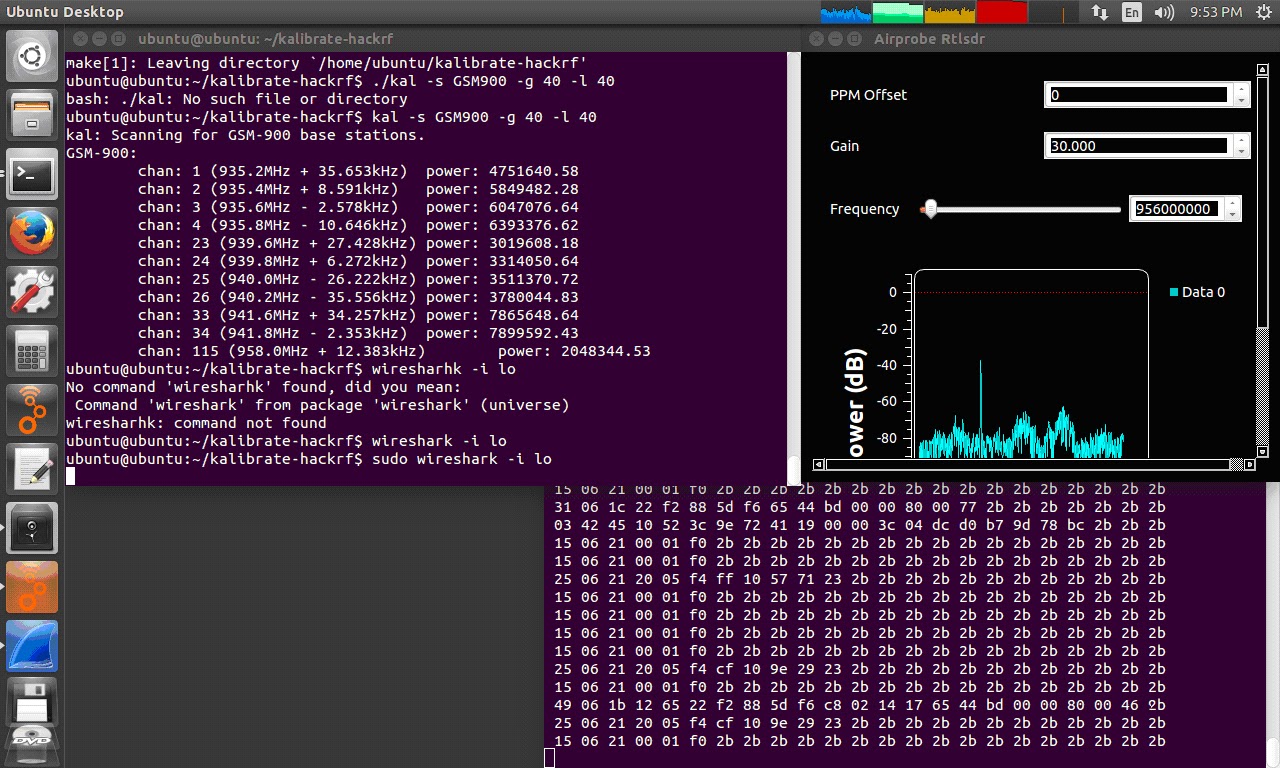Click the Airprobe Rtlsdr window title
Image resolution: width=1280 pixels, height=768 pixels.
[929, 39]
